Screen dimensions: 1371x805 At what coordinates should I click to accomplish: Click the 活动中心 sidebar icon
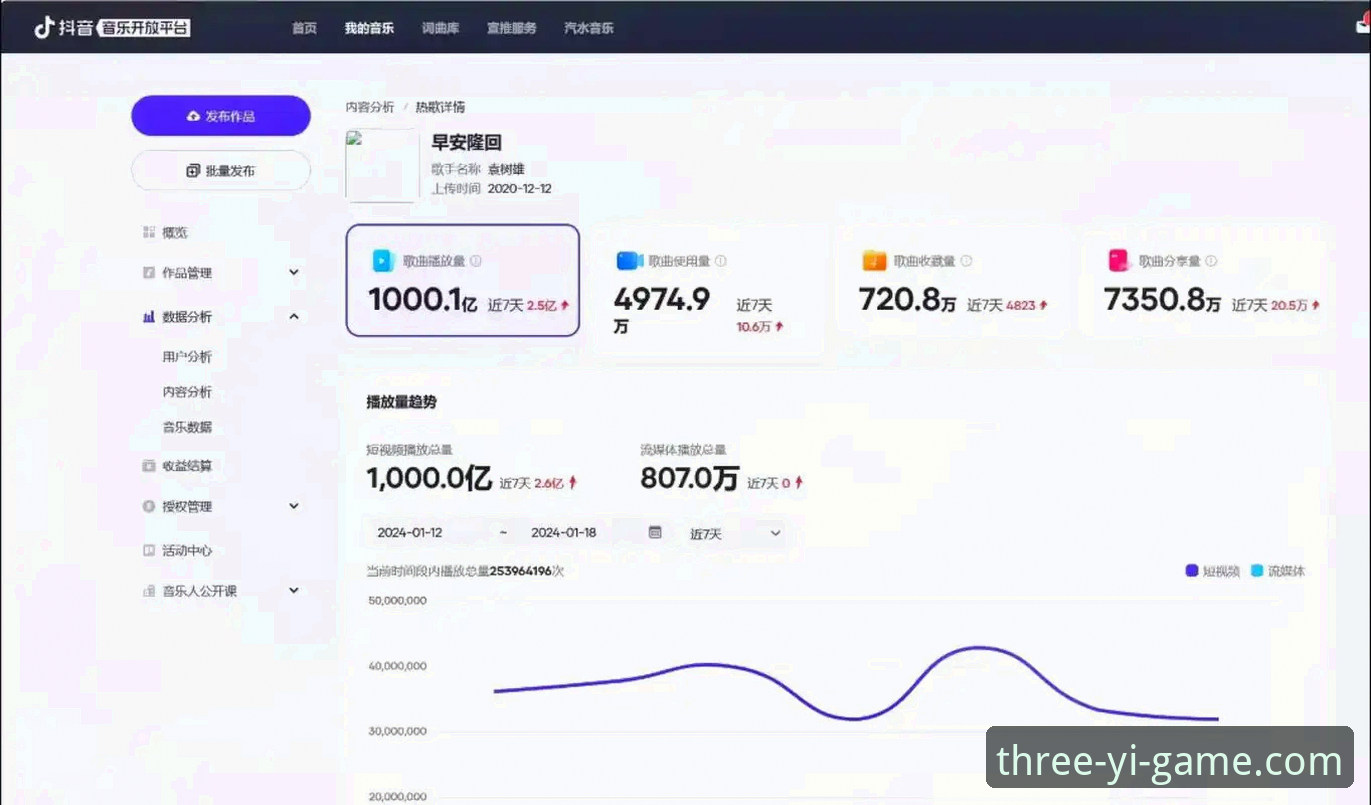(149, 550)
